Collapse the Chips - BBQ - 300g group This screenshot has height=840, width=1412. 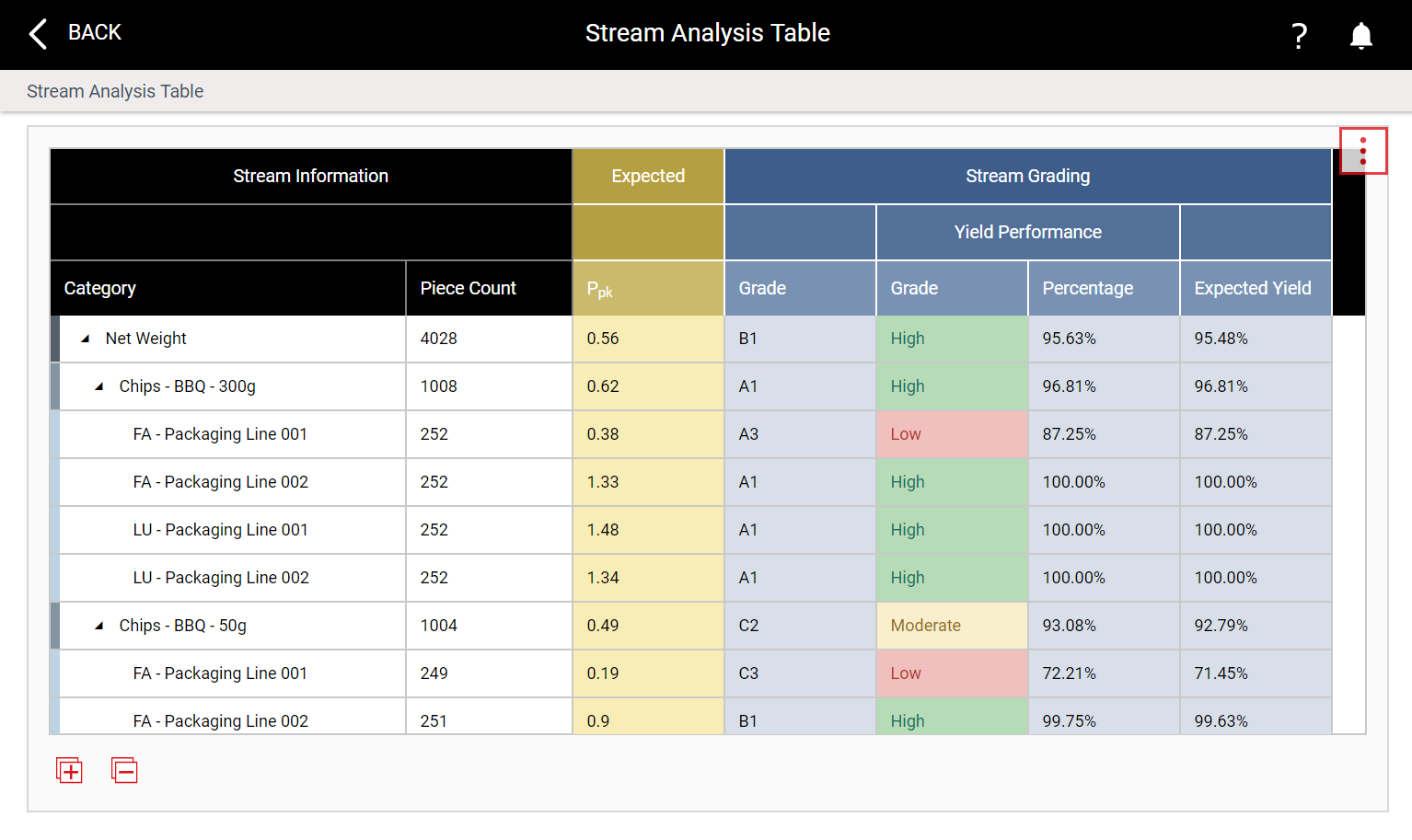click(99, 386)
